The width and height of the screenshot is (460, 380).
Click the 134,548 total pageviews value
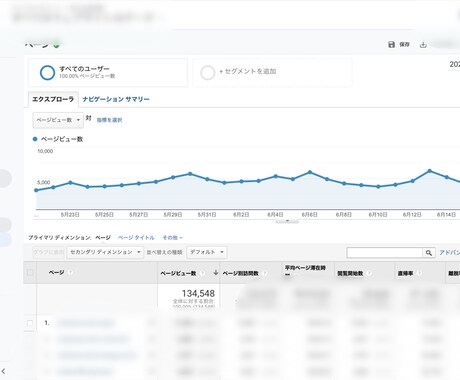coord(198,294)
